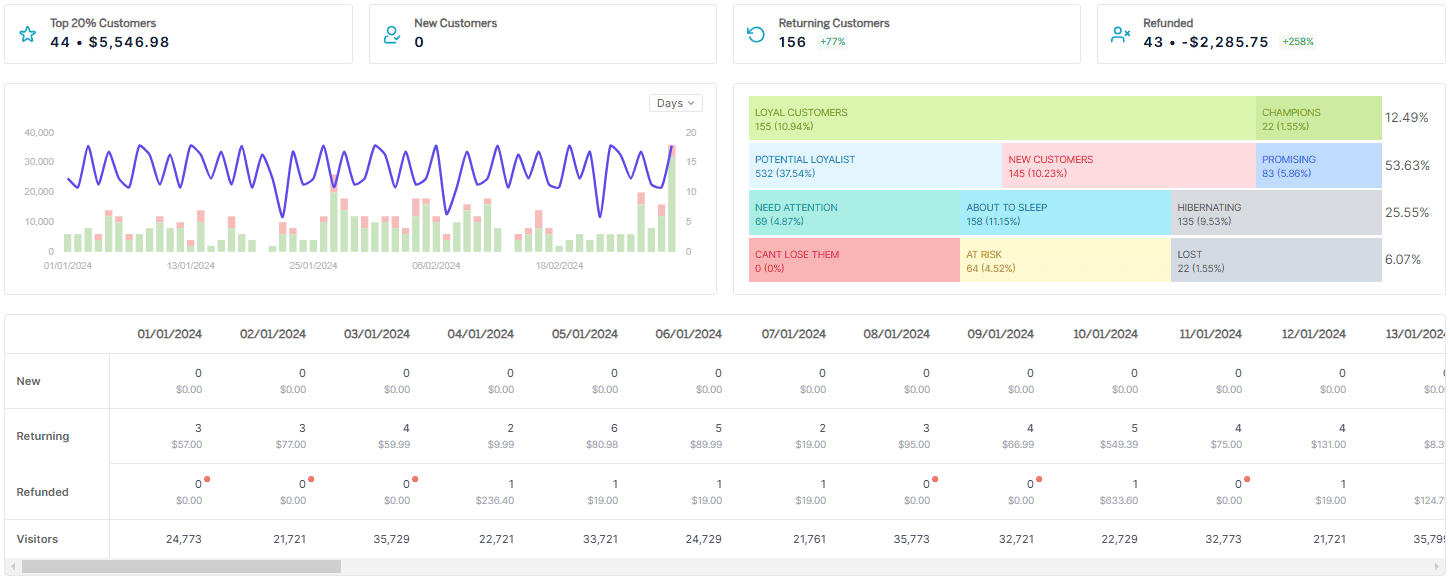Click the 06/02/2024 chart axis label
This screenshot has height=581, width=1450.
(x=436, y=266)
